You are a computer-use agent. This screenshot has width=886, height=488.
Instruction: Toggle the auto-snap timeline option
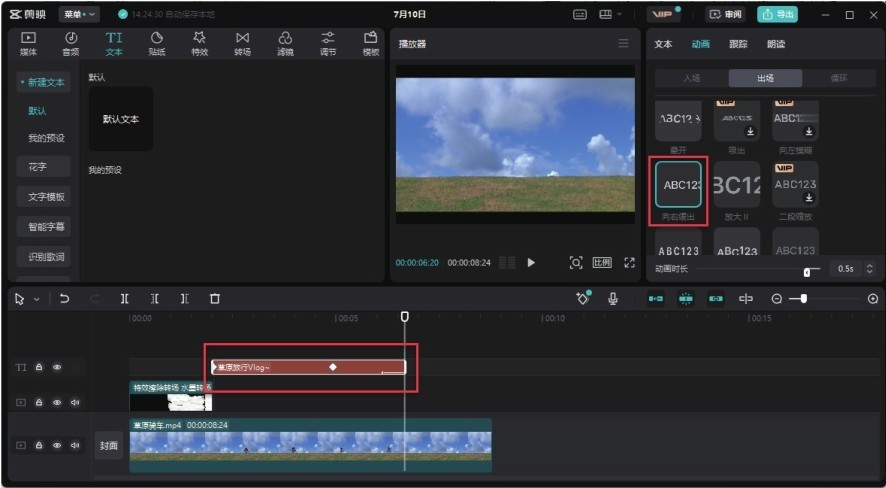coord(686,299)
